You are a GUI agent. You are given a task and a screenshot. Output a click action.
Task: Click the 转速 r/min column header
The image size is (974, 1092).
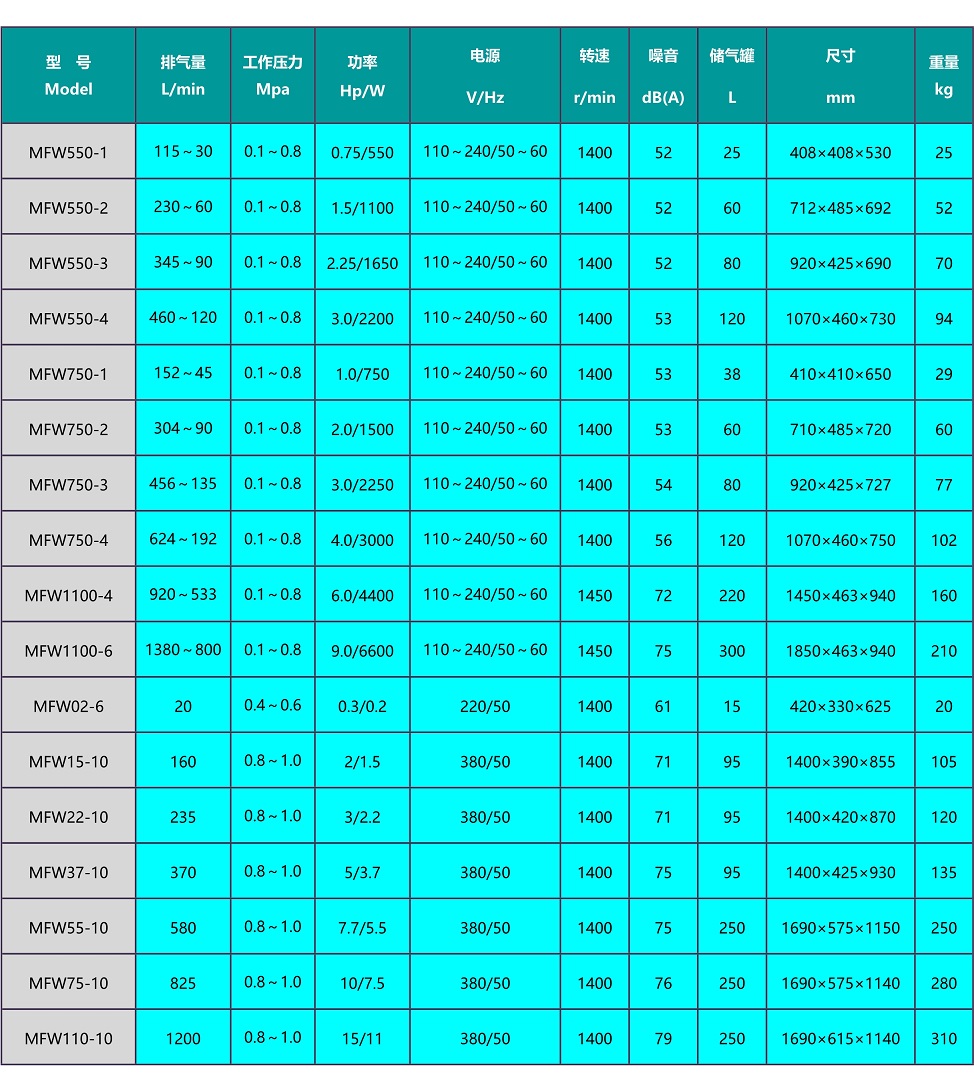(x=595, y=75)
